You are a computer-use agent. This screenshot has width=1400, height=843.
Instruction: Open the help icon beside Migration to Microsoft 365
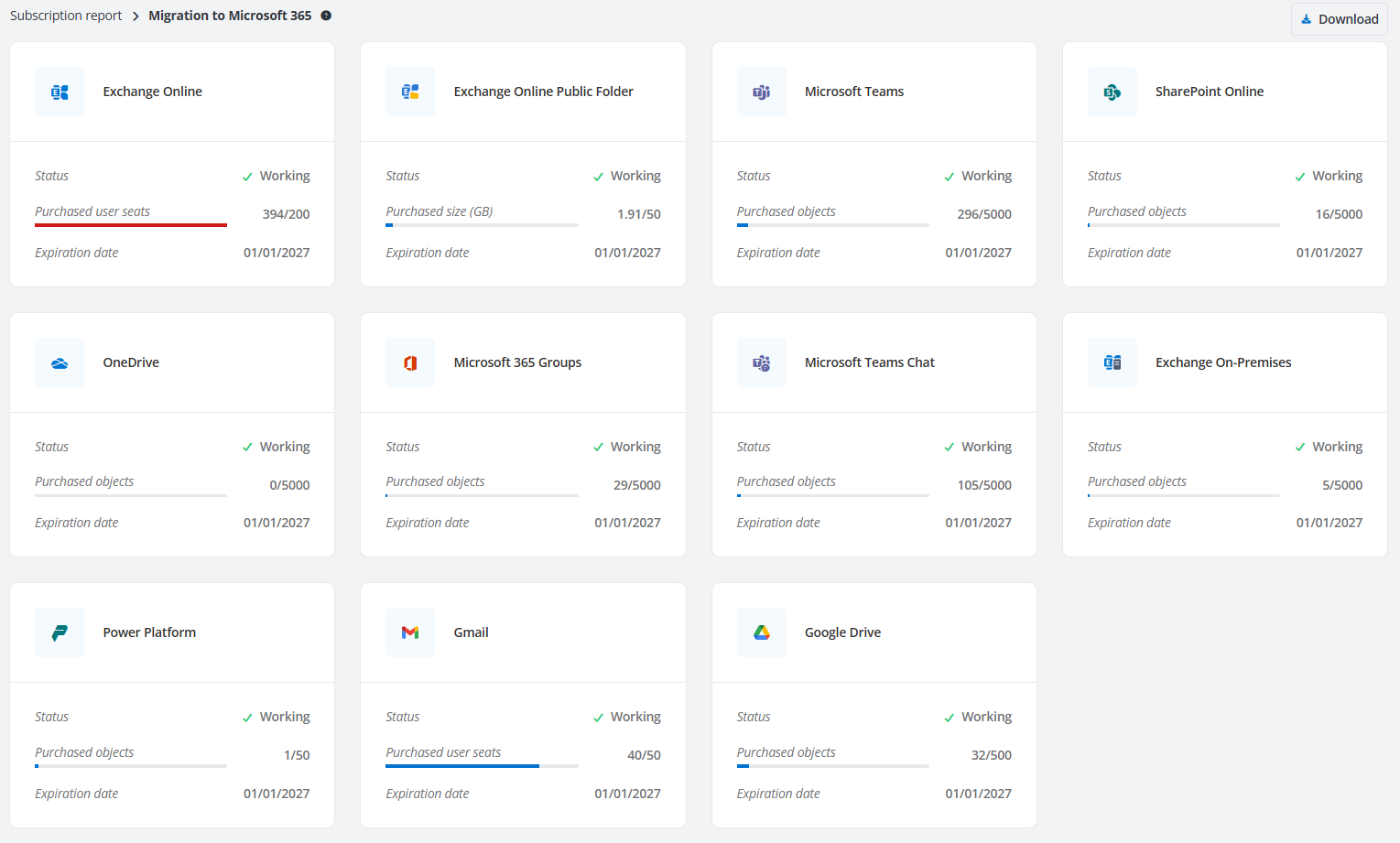(x=326, y=16)
